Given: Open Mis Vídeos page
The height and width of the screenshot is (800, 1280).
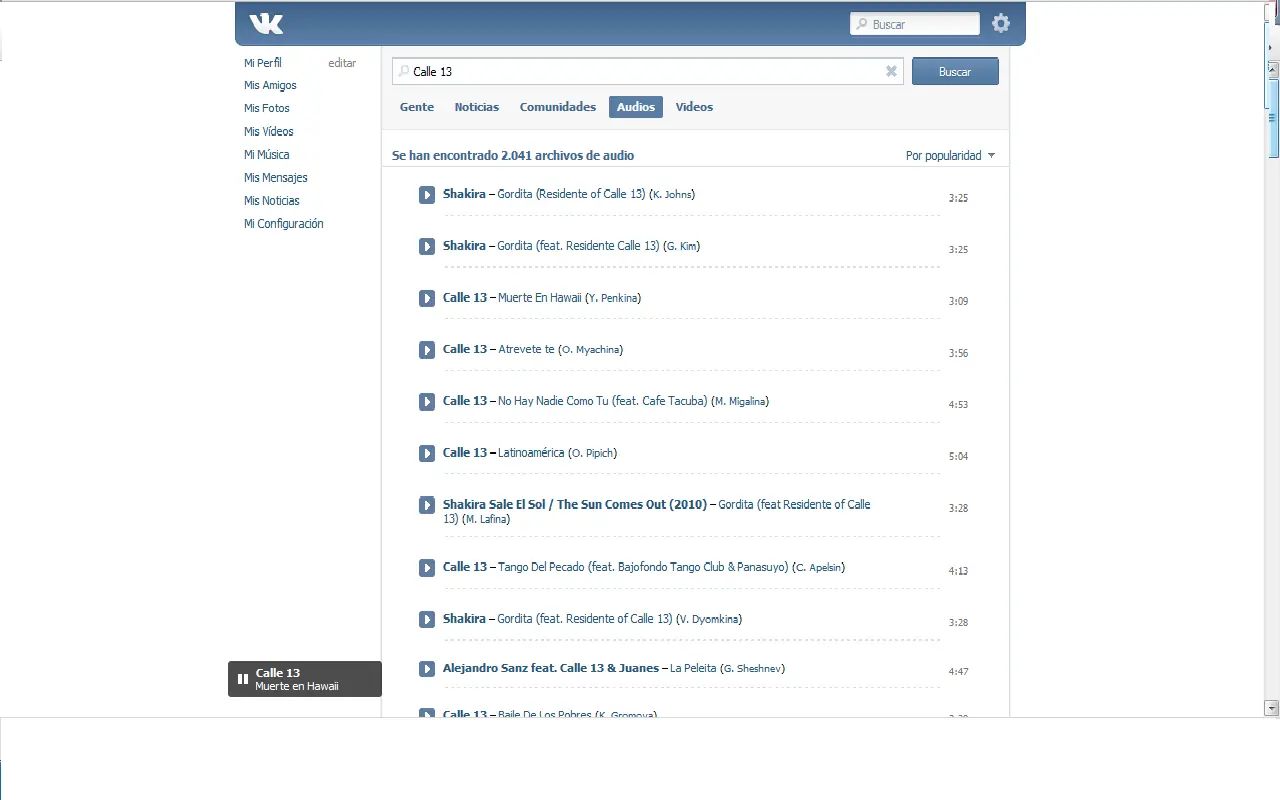Looking at the screenshot, I should click(x=269, y=132).
